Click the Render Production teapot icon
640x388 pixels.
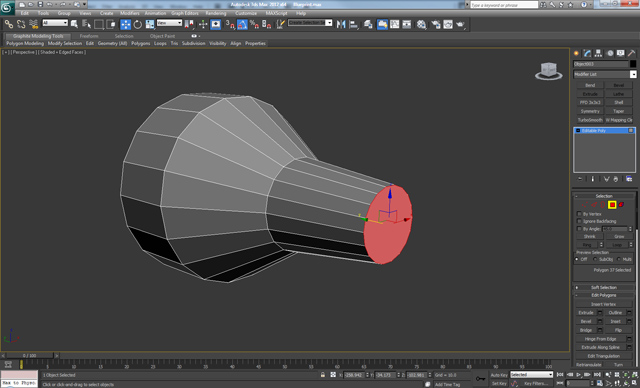[x=460, y=24]
